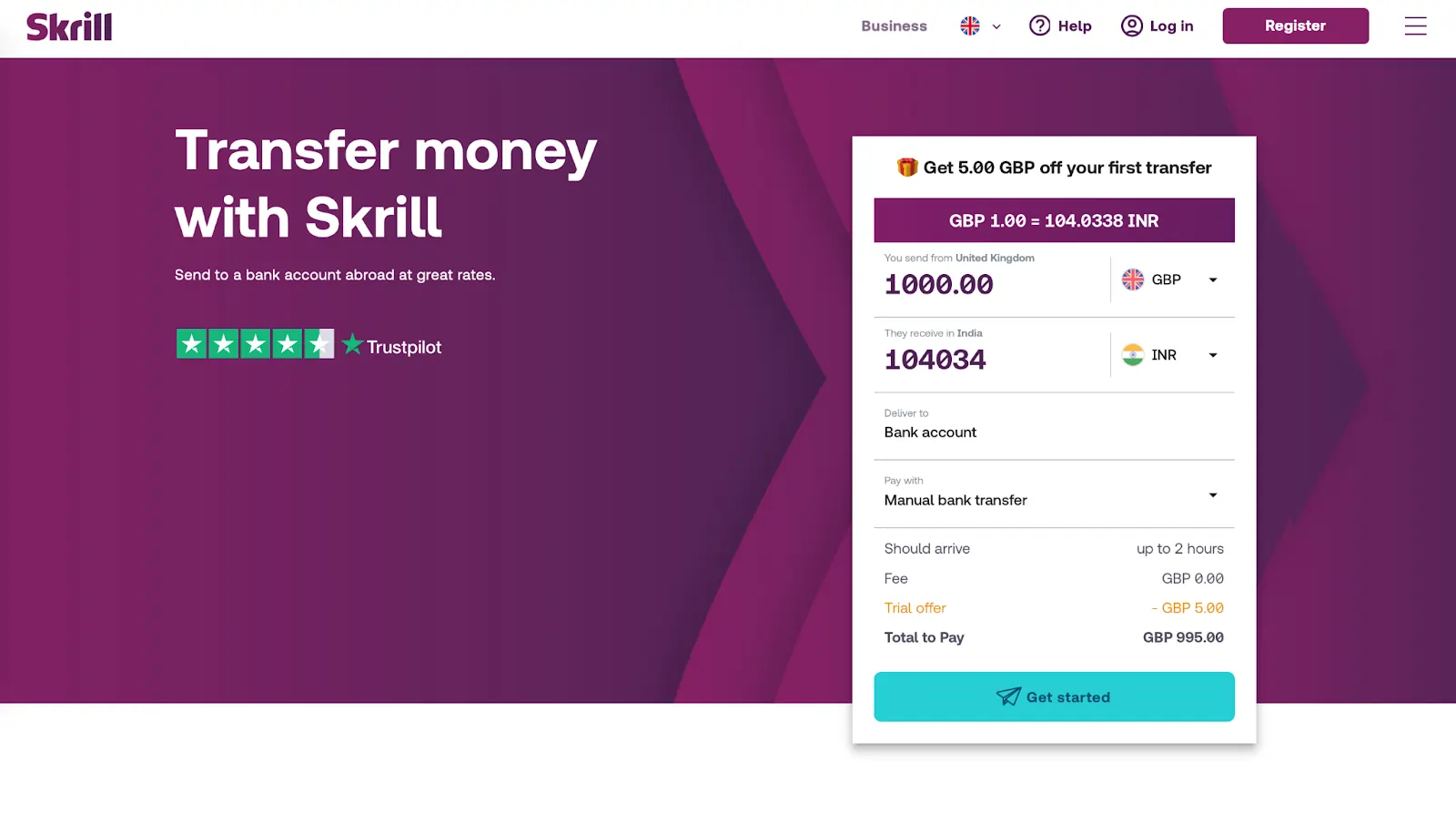Expand the Pay with Manual bank transfer dropdown
Image resolution: width=1456 pixels, height=824 pixels.
tap(1054, 493)
